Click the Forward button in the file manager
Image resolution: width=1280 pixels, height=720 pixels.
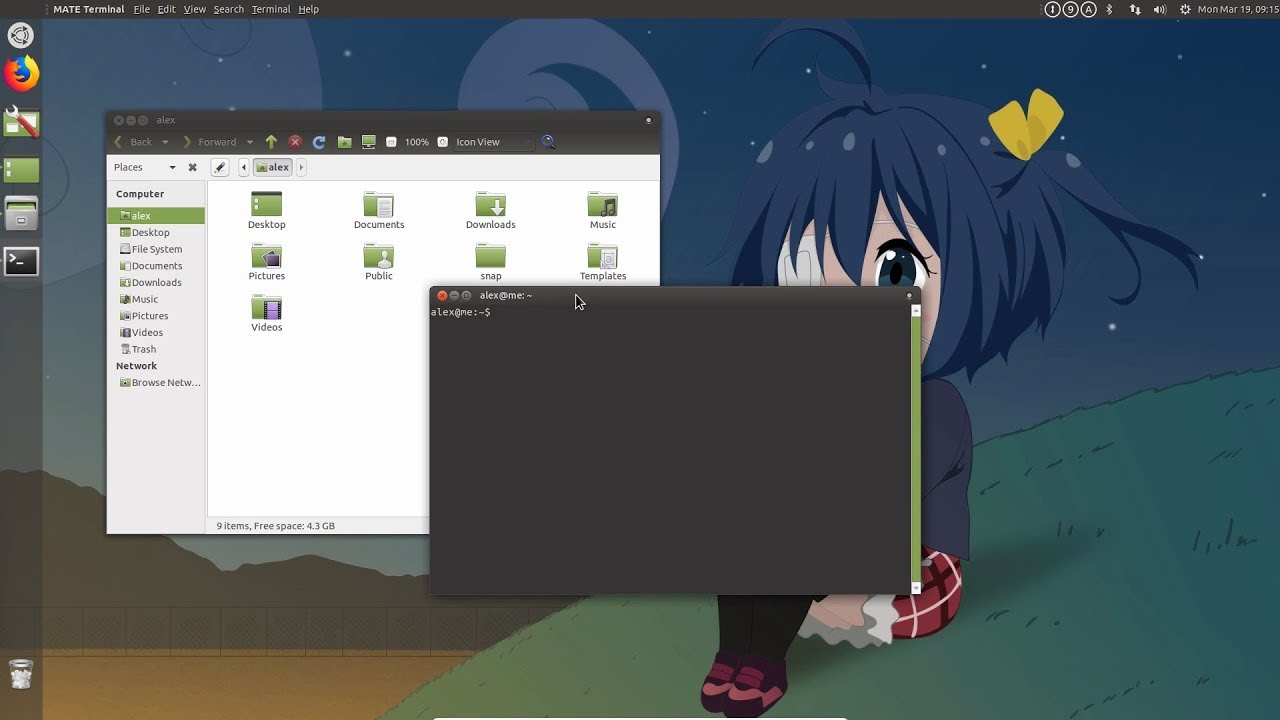(x=209, y=142)
